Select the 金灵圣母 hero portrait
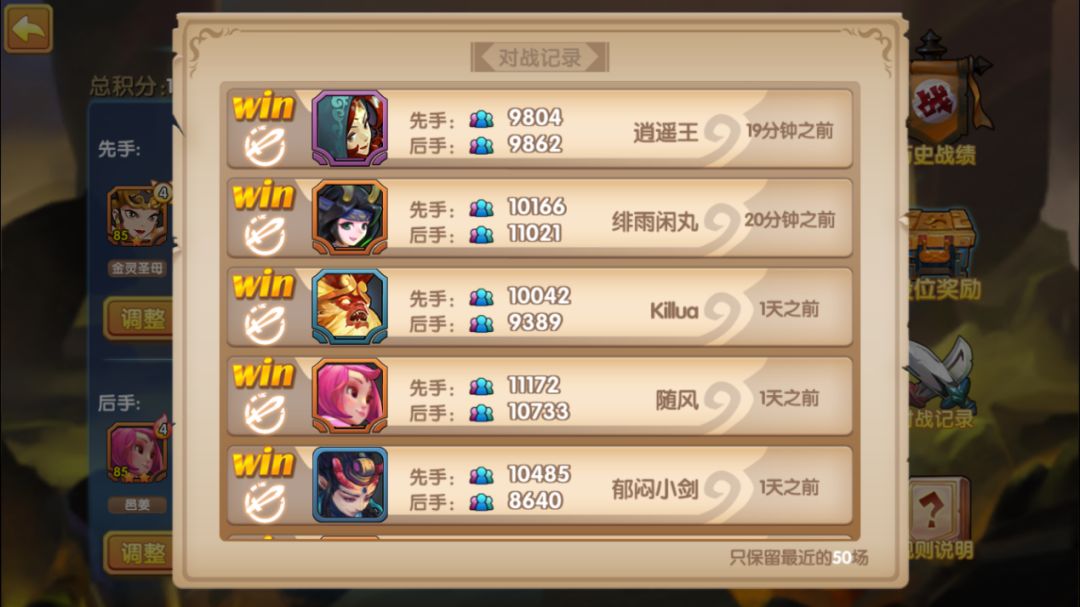 pyautogui.click(x=138, y=216)
